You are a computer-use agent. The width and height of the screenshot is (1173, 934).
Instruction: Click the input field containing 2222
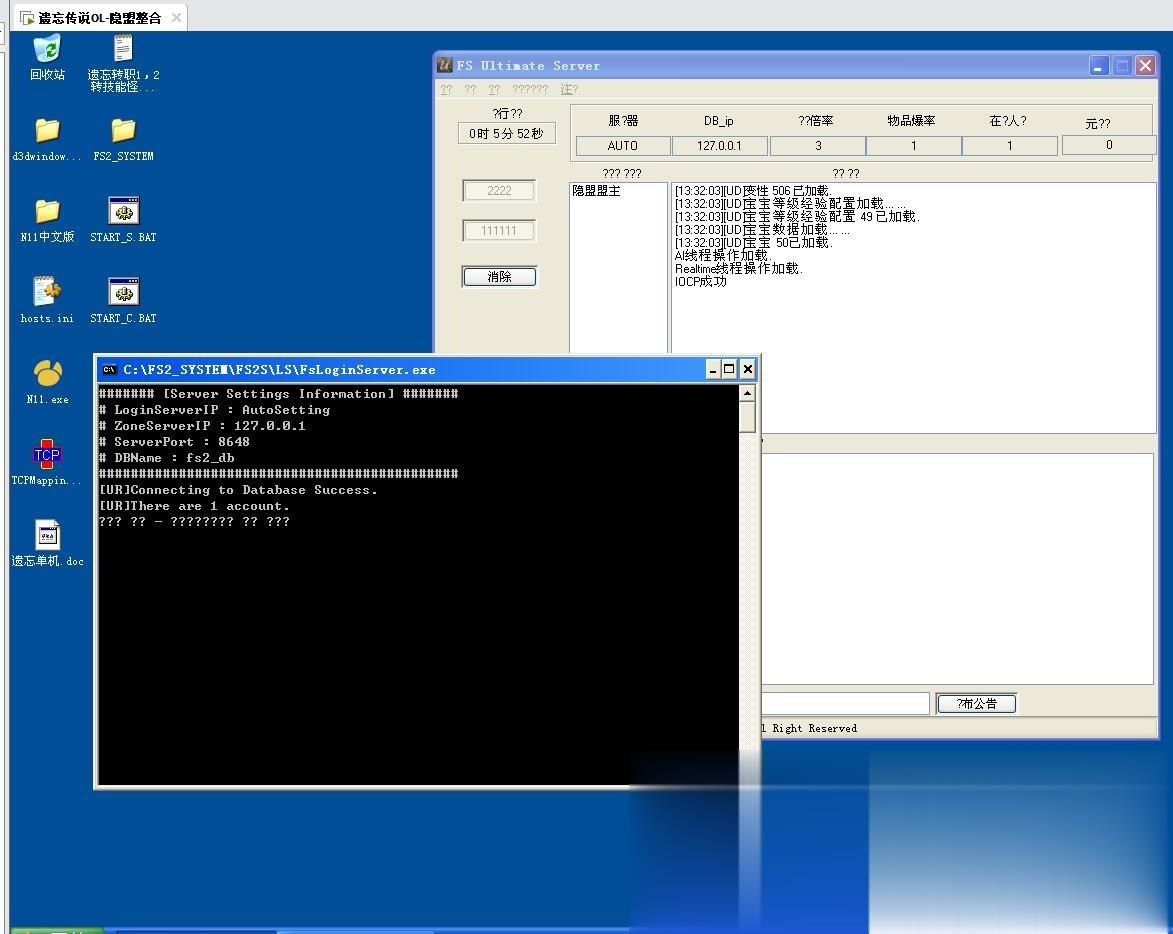(x=499, y=191)
